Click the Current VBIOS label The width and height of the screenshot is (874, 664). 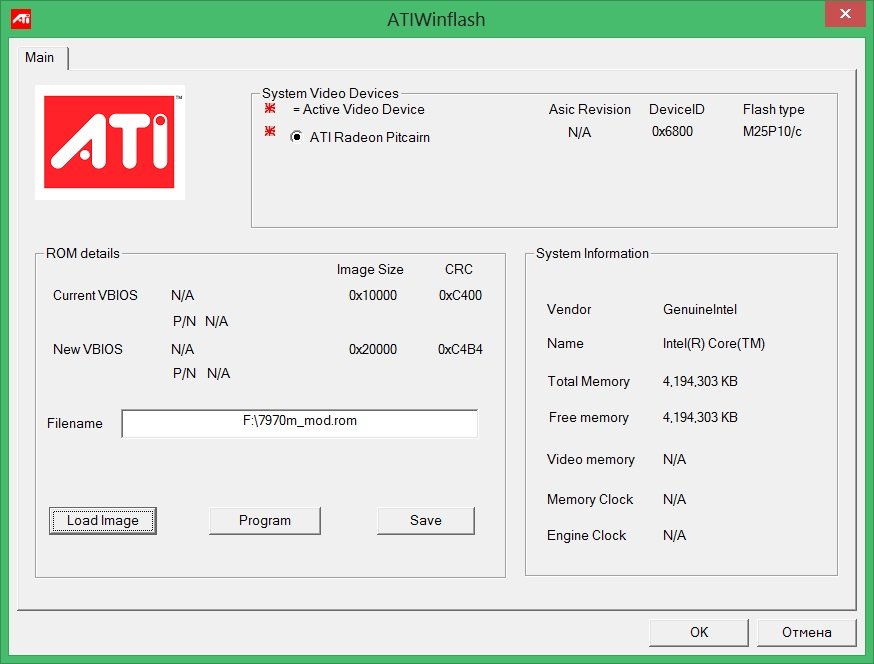[95, 295]
